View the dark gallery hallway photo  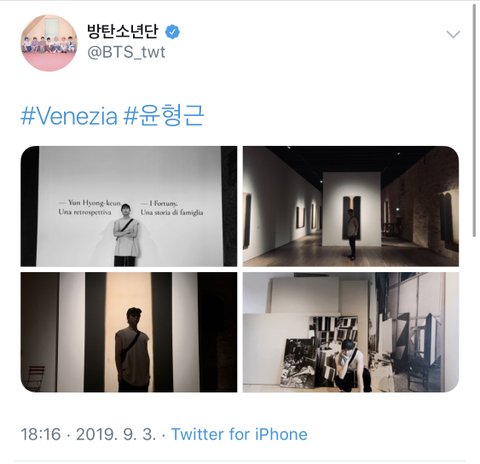351,206
